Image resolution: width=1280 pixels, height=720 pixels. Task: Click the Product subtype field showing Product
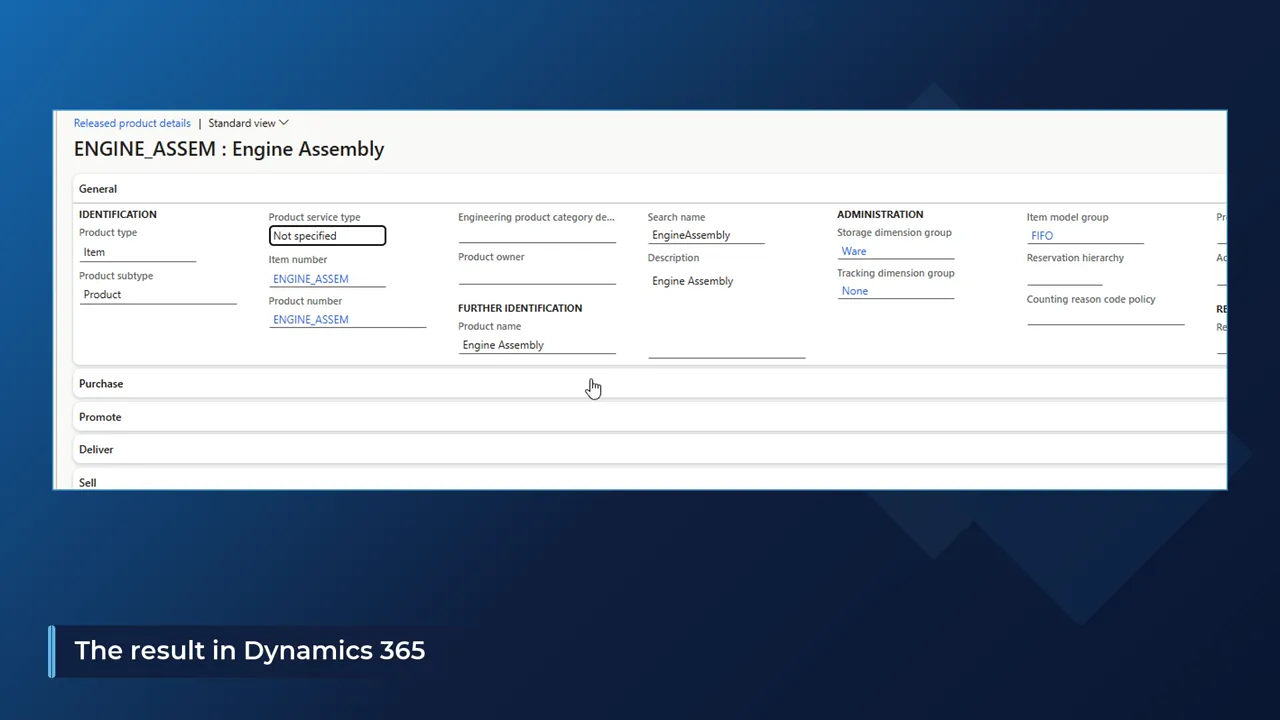pos(158,294)
